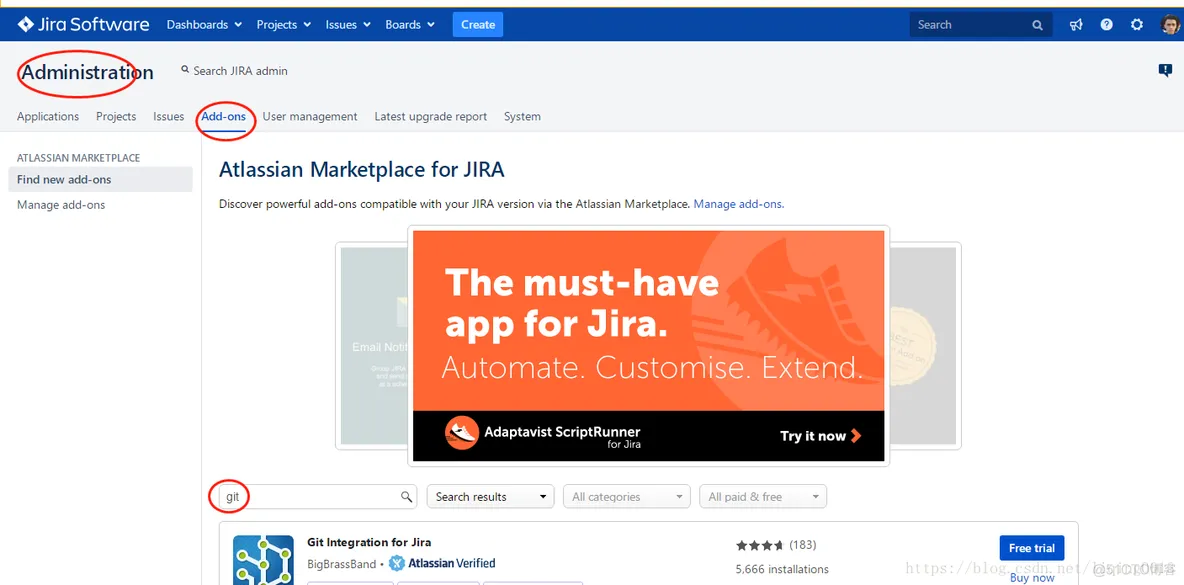Expand the All categories dropdown
Screen dimensions: 1184x585
coord(627,497)
